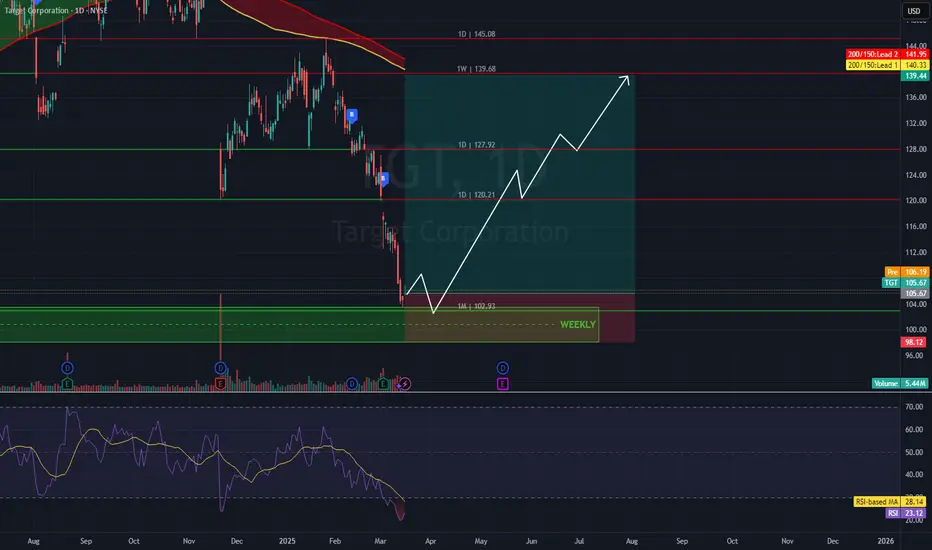Click the lightning bolt latest-update icon
Screen dimensions: 932x550
pyautogui.click(x=405, y=384)
